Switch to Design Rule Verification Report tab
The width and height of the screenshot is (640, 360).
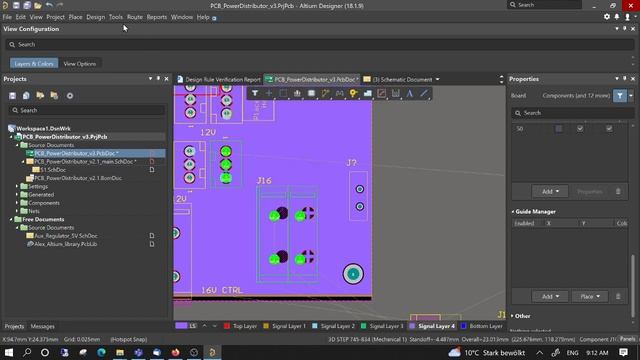point(219,79)
